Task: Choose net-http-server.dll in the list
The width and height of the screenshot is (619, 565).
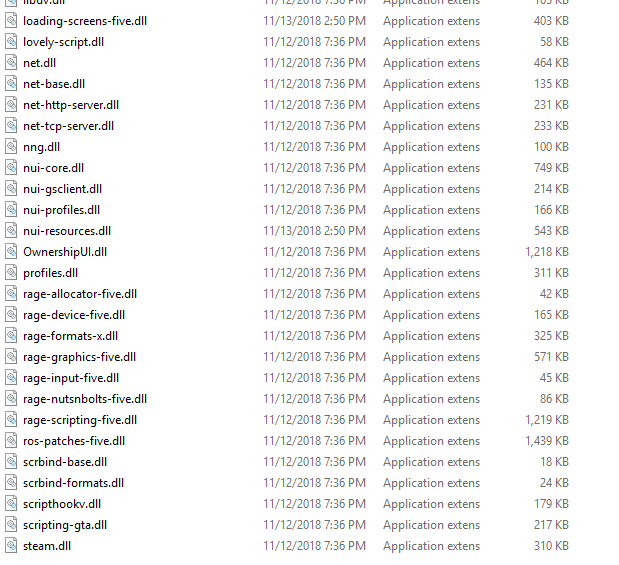Action: (x=71, y=105)
